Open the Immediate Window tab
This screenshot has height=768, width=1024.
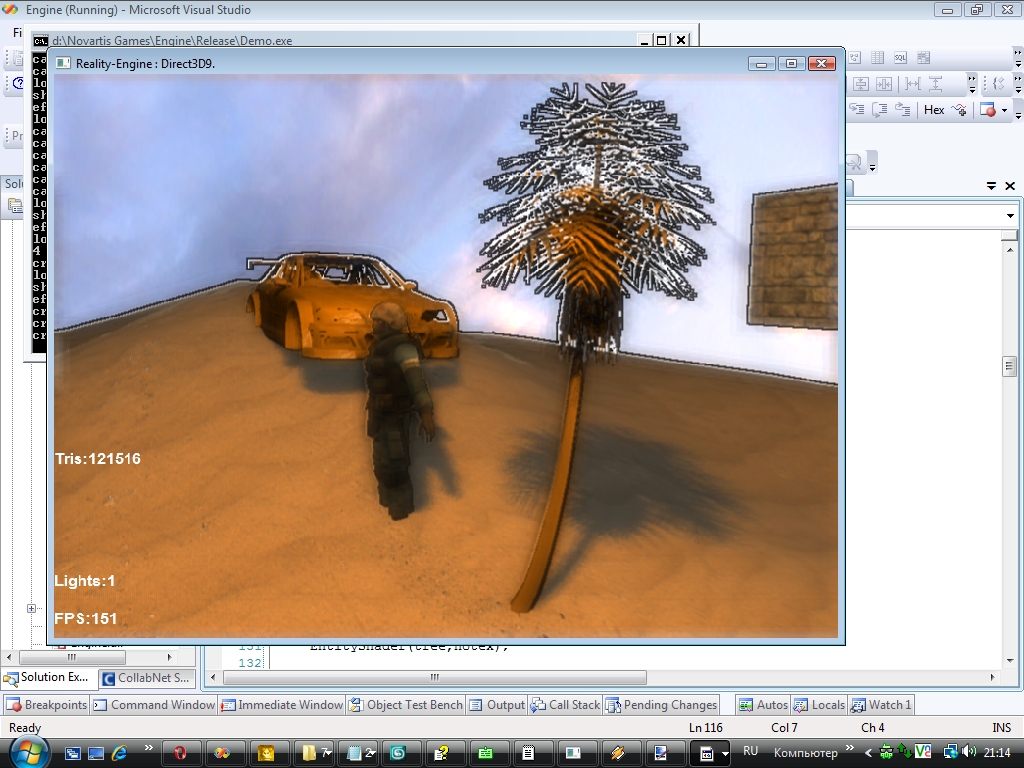tap(282, 705)
